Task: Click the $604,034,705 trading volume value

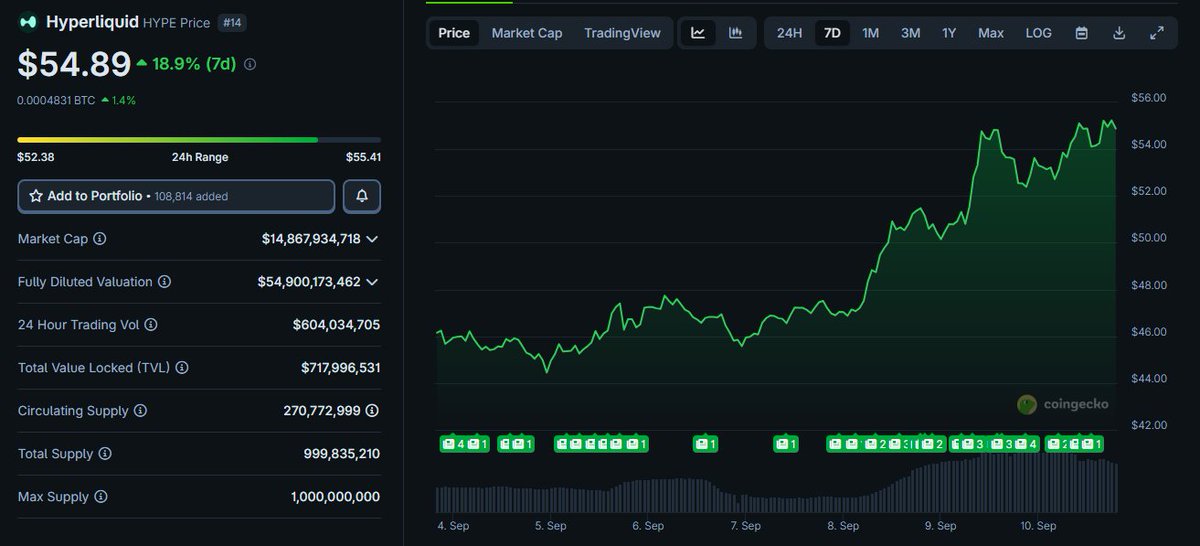Action: [336, 325]
